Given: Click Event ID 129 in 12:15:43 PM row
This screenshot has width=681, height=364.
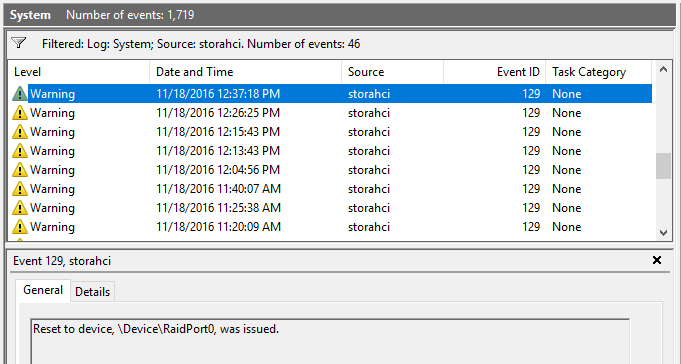Looking at the screenshot, I should (531, 132).
